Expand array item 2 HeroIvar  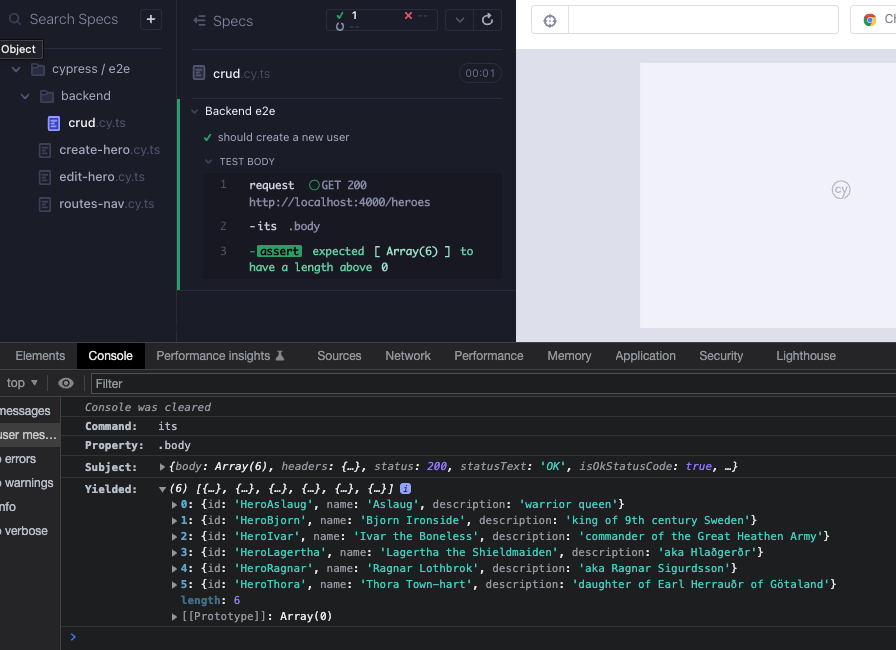coord(174,536)
